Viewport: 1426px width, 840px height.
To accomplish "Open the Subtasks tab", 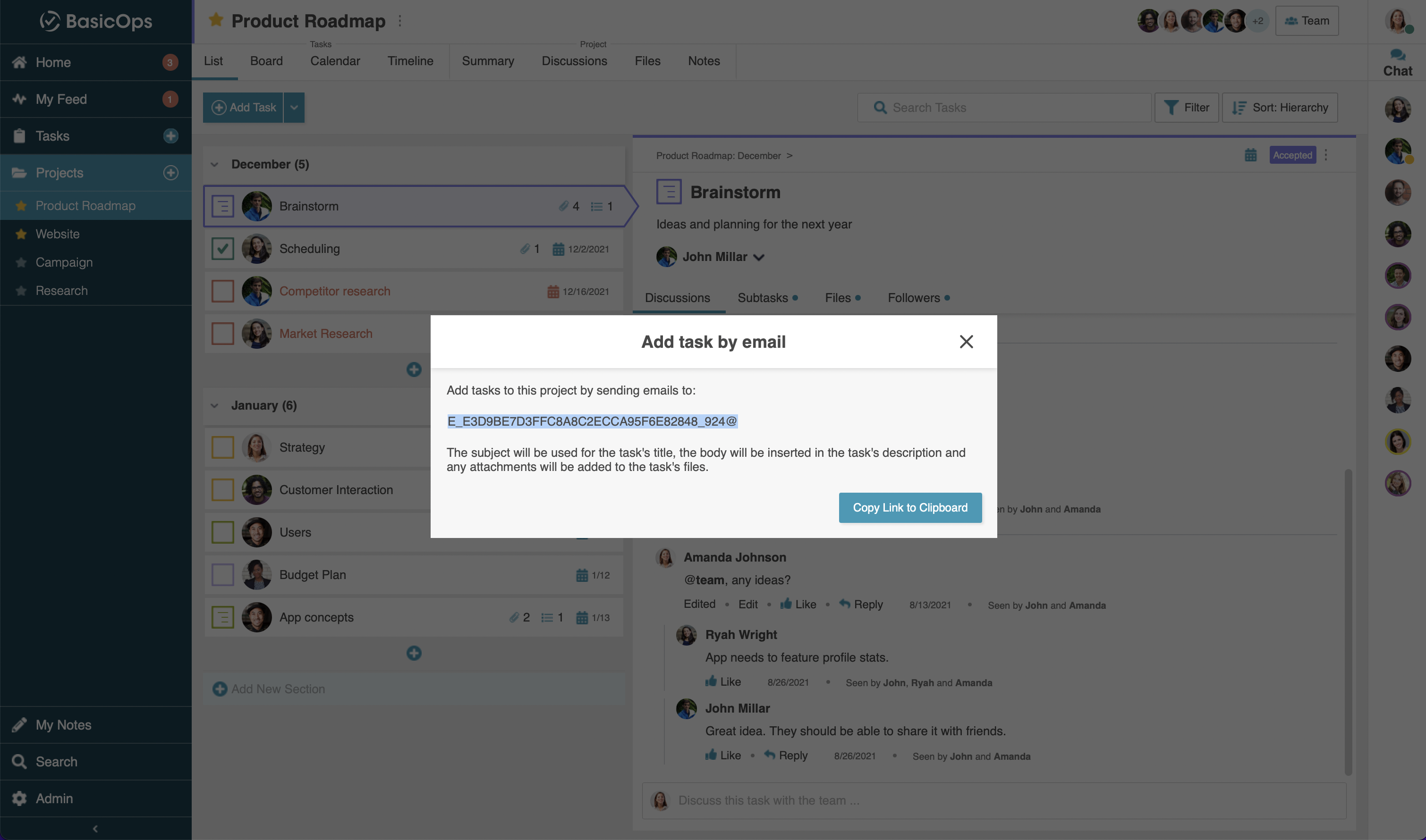I will (762, 298).
